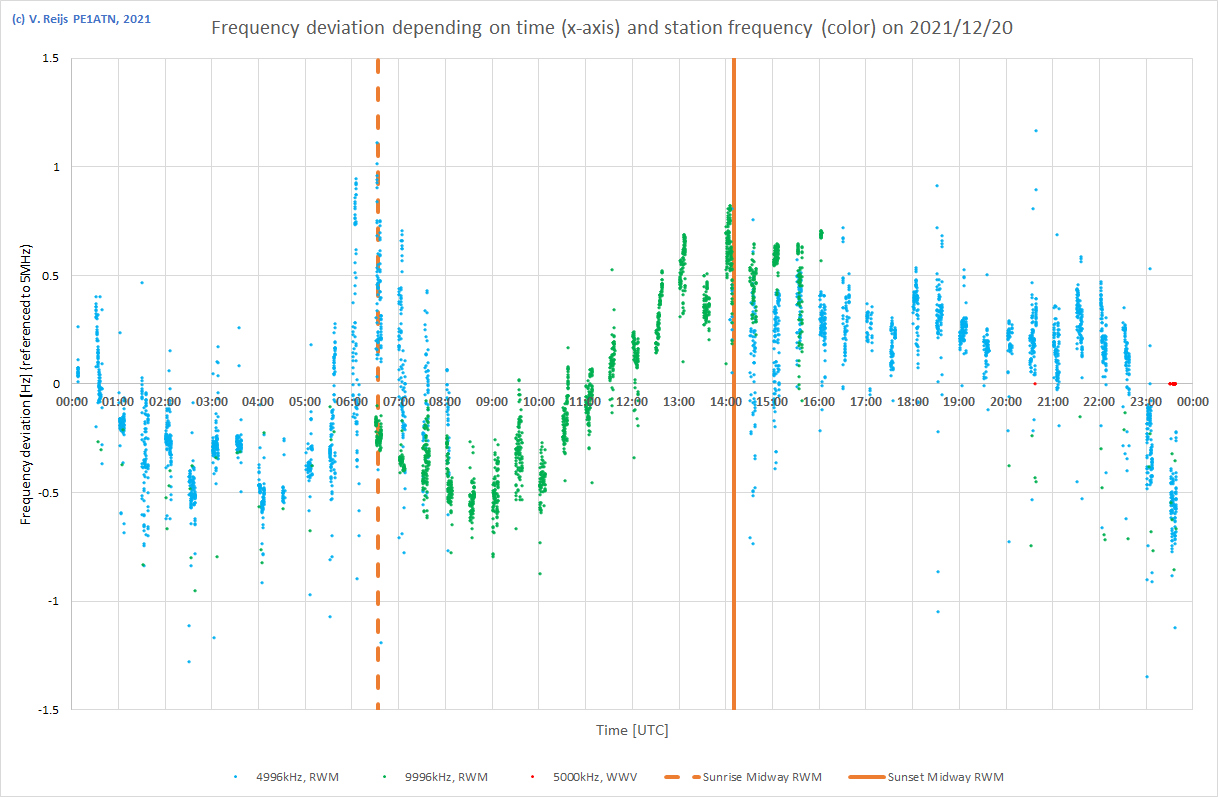Click the 18:00 x-axis tick label
The height and width of the screenshot is (797, 1218).
pos(912,401)
